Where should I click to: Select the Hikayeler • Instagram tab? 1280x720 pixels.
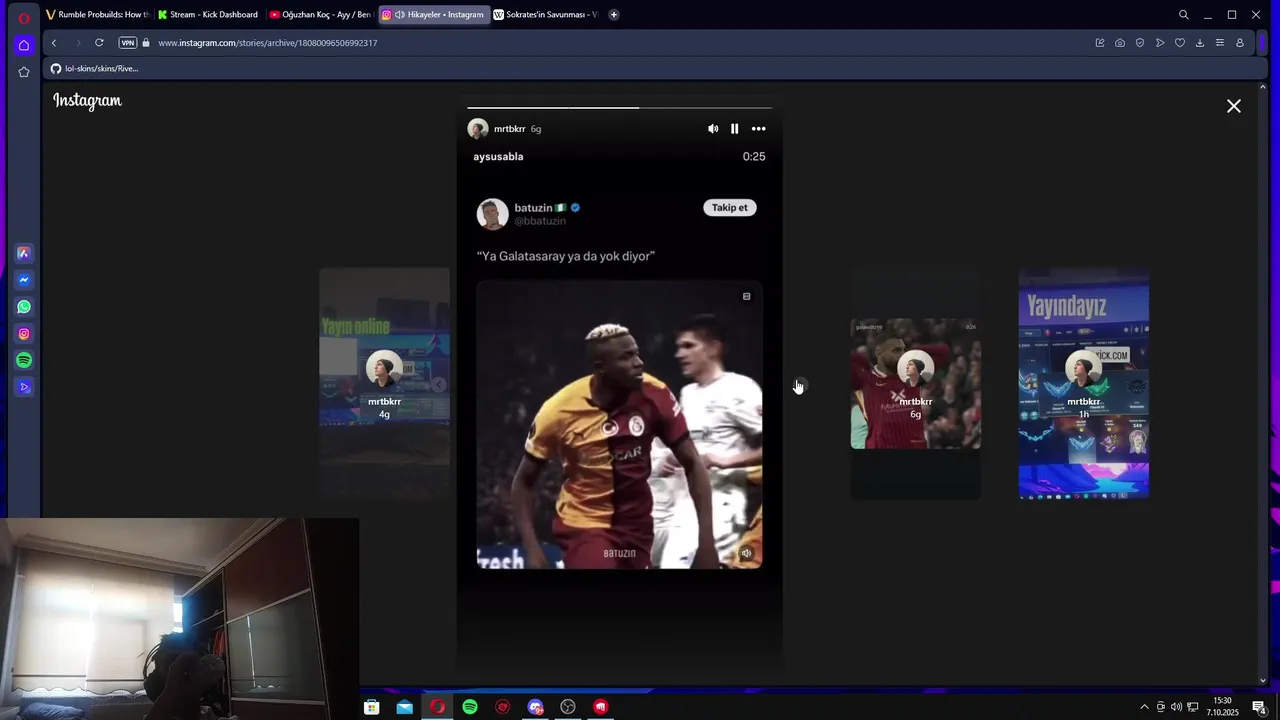tap(433, 15)
